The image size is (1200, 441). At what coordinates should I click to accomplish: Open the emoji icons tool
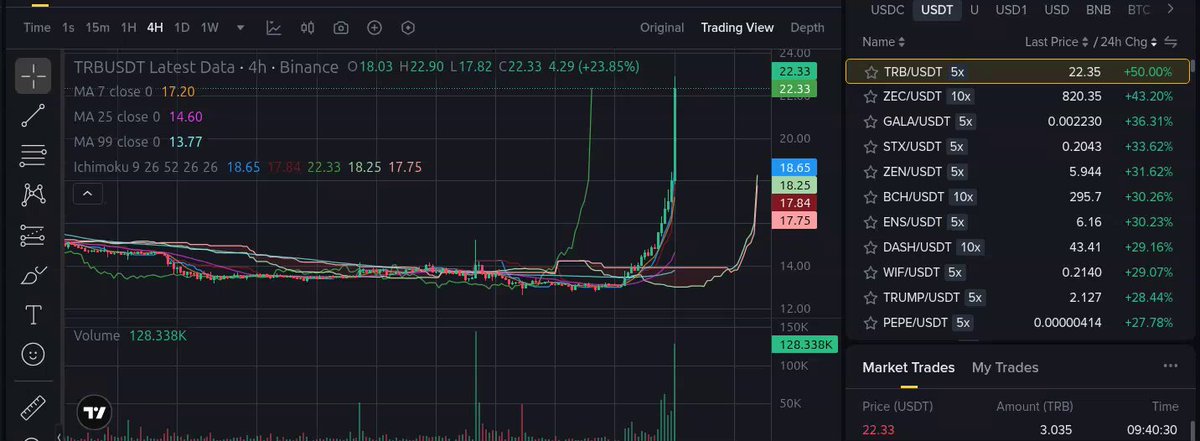[x=32, y=354]
